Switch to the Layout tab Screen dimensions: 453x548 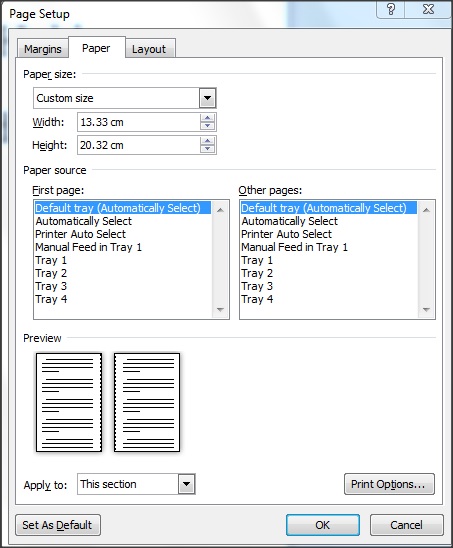click(149, 48)
